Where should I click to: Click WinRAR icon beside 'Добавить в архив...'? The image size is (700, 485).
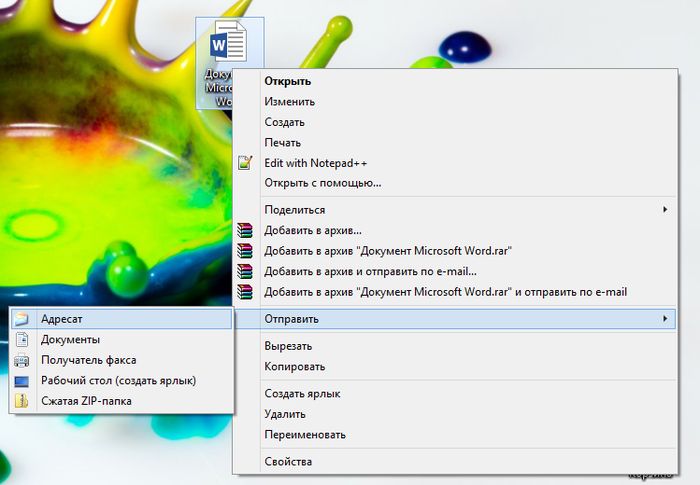tap(246, 230)
